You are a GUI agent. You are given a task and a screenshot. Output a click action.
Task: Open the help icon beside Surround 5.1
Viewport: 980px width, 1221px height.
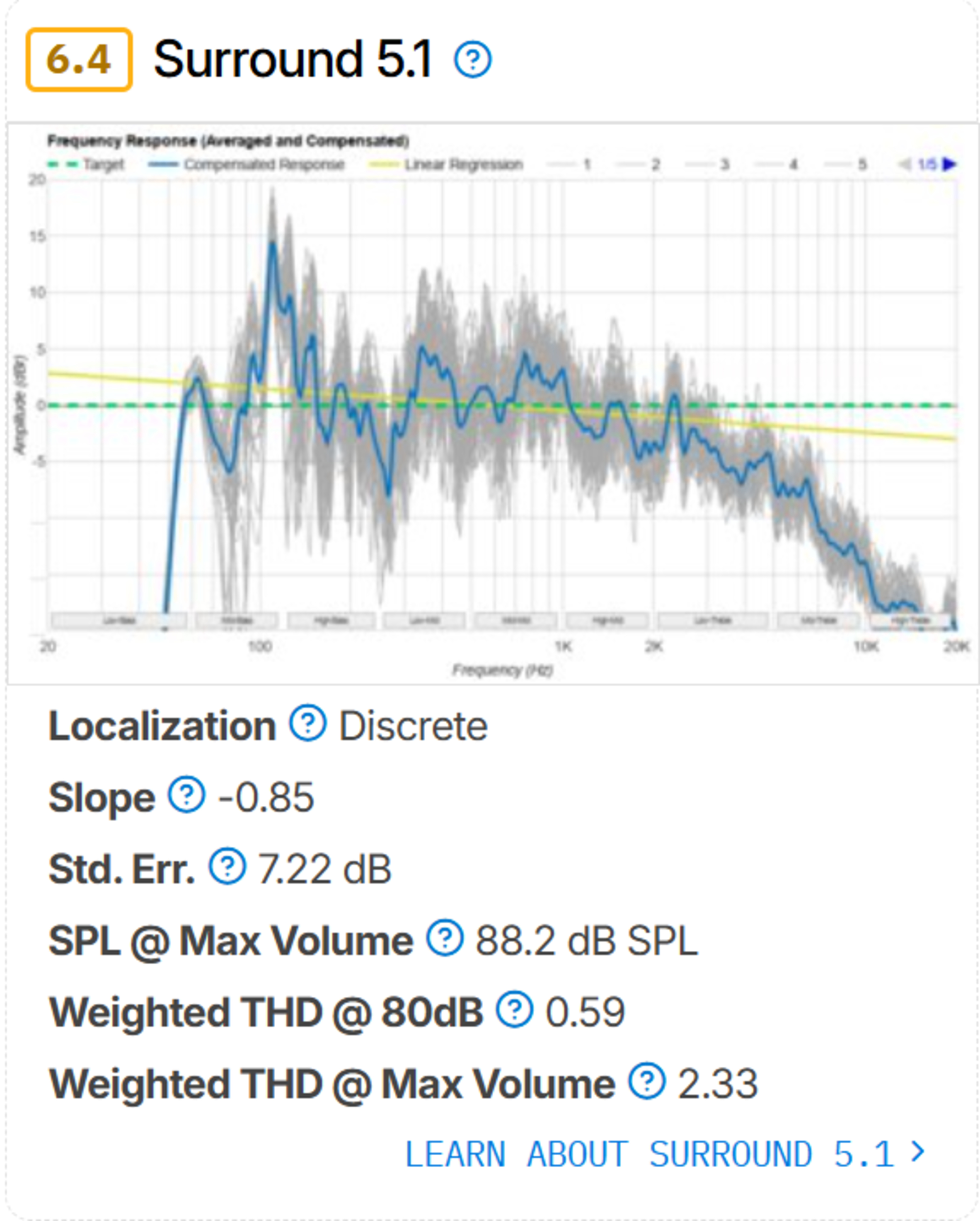[x=473, y=59]
